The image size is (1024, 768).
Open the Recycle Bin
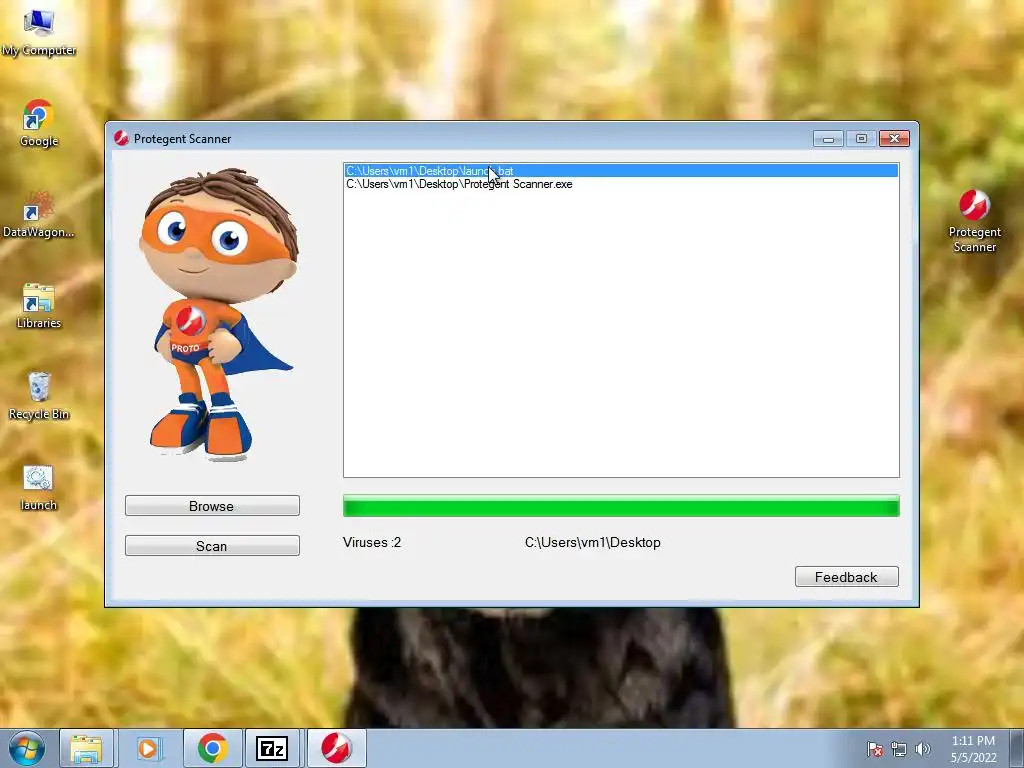click(39, 396)
